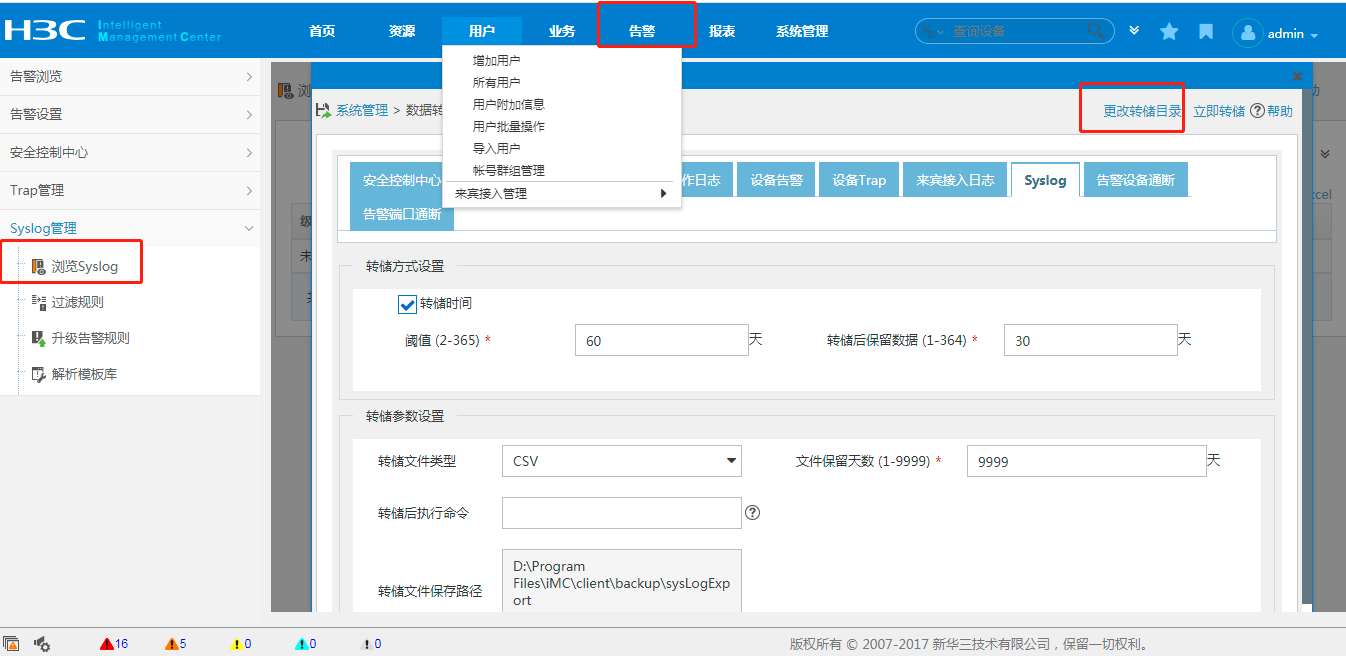Image resolution: width=1346 pixels, height=656 pixels.
Task: Expand Trap管理 sidebar section
Action: (130, 191)
